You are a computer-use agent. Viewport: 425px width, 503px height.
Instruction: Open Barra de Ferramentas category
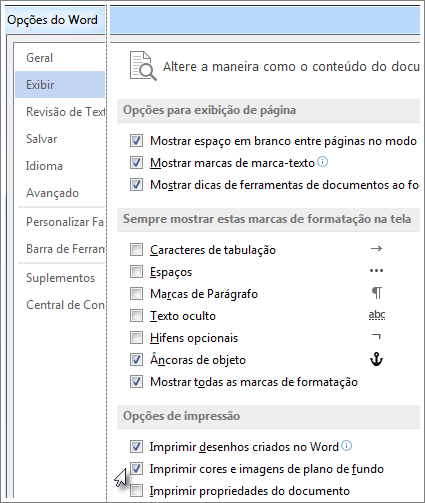tap(65, 249)
